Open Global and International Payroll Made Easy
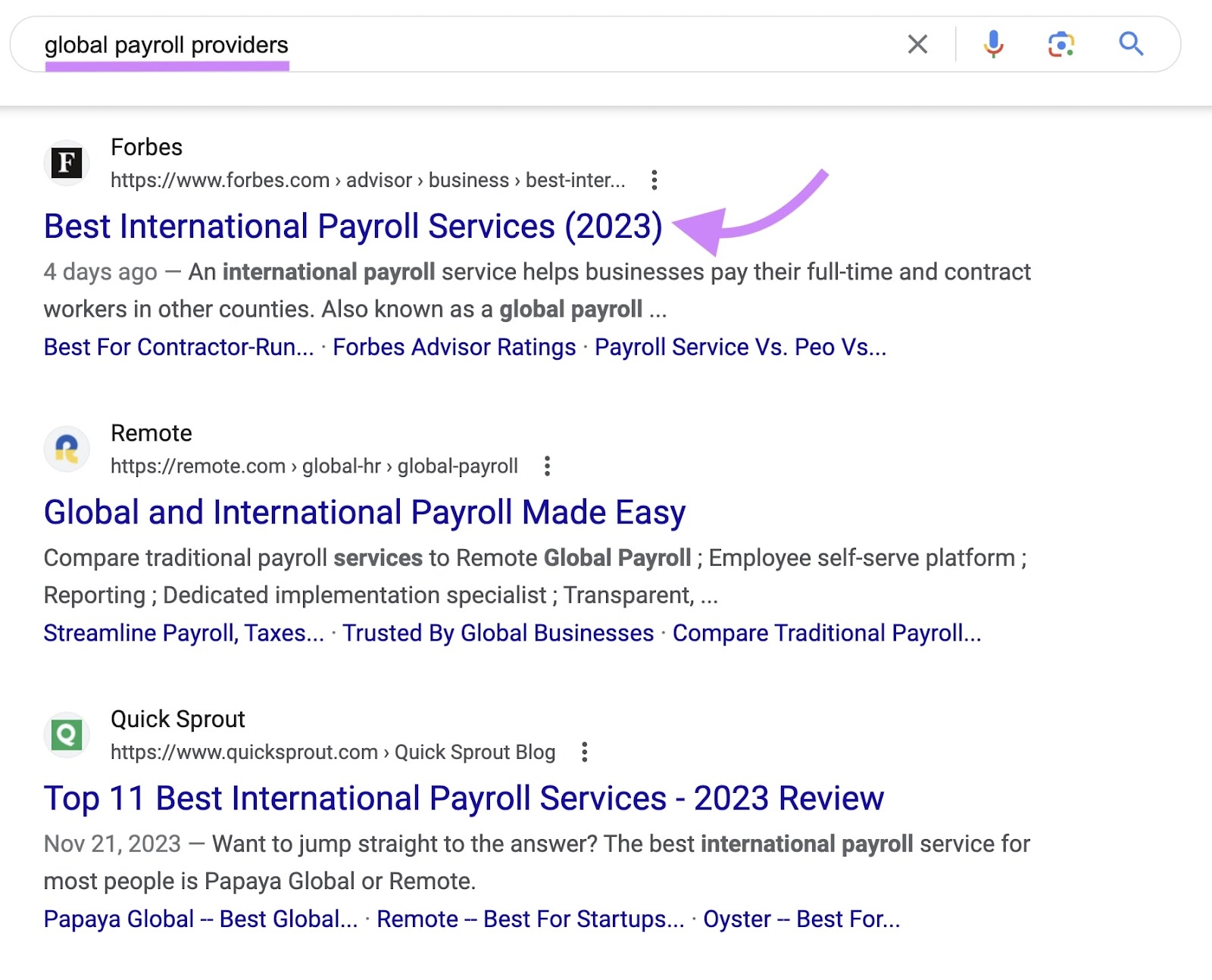This screenshot has height=980, width=1212. click(x=364, y=512)
